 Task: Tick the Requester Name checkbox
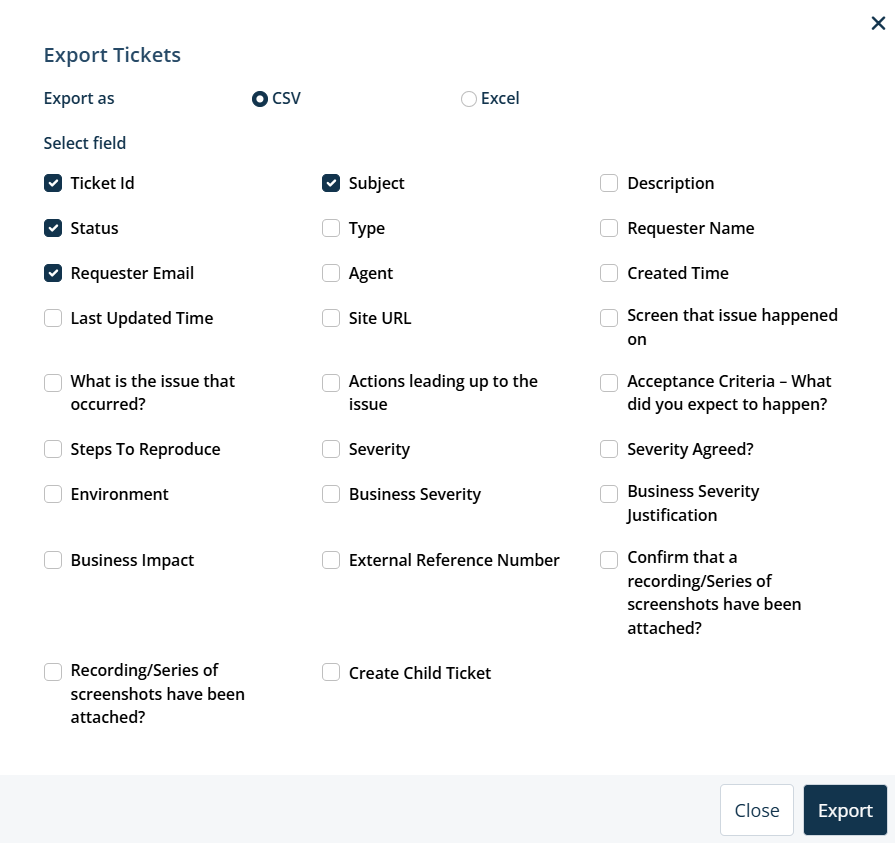[609, 228]
